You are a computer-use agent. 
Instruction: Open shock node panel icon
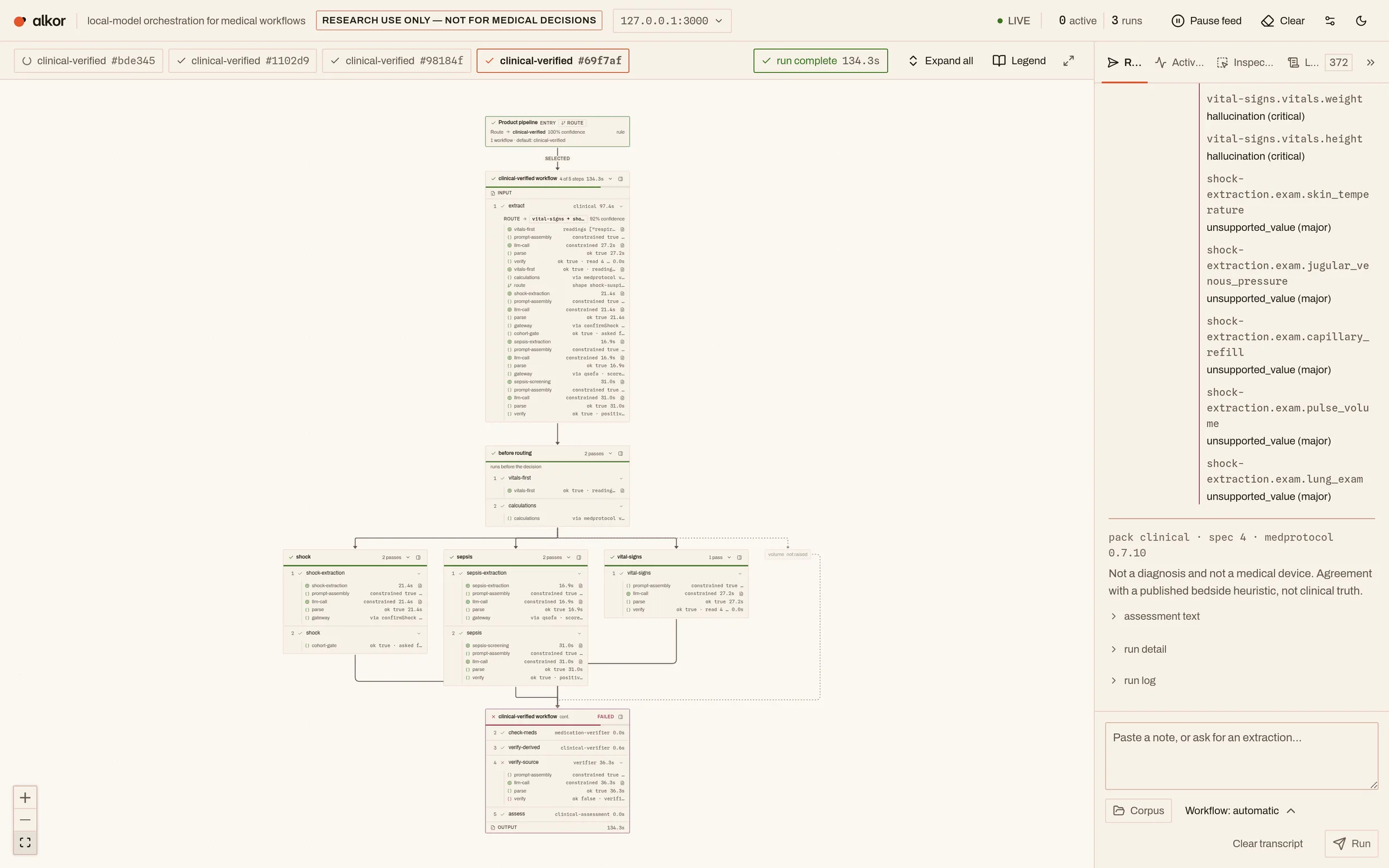coord(418,557)
